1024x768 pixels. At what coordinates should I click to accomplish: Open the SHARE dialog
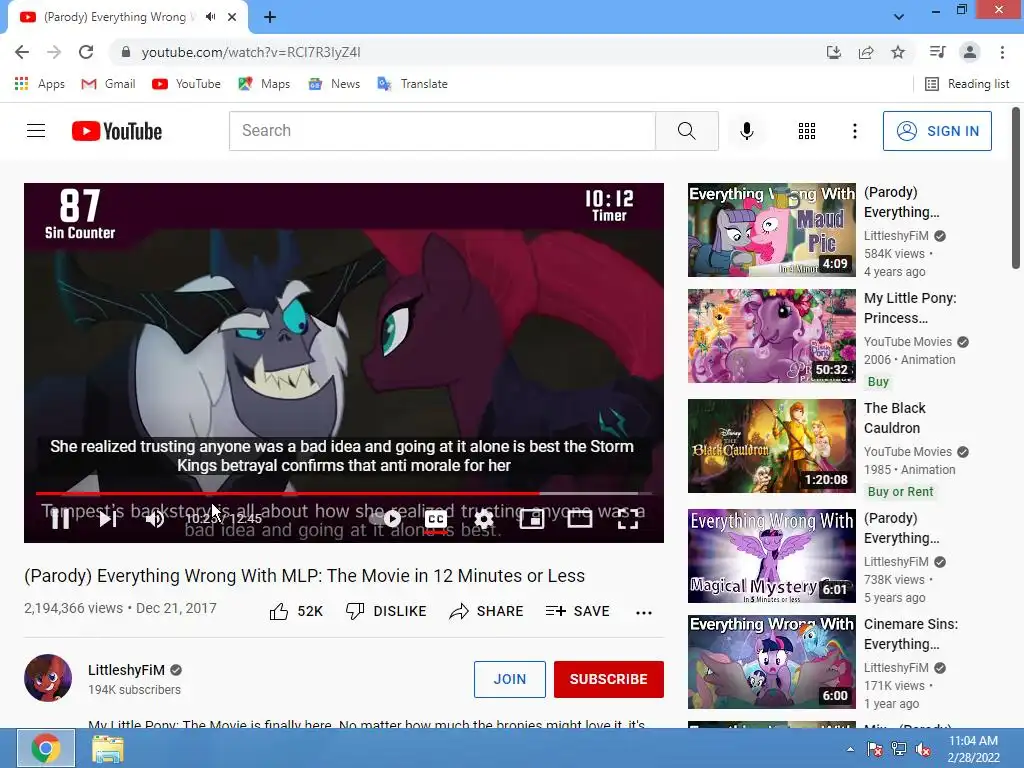point(487,611)
